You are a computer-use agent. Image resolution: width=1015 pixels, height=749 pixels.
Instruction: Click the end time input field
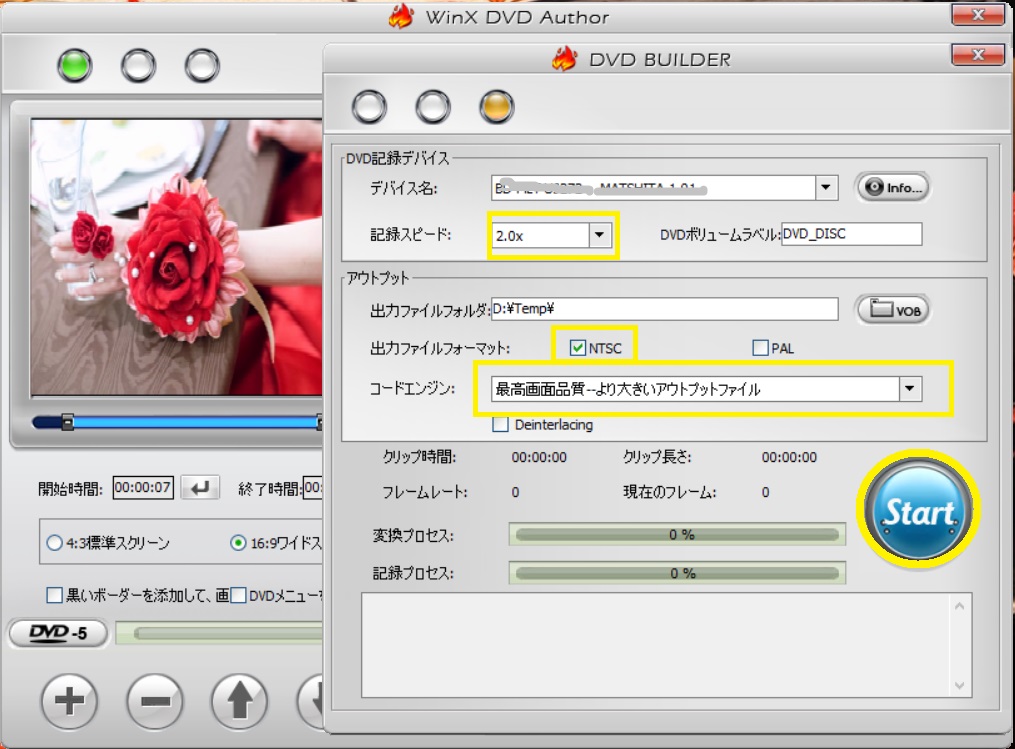click(313, 487)
